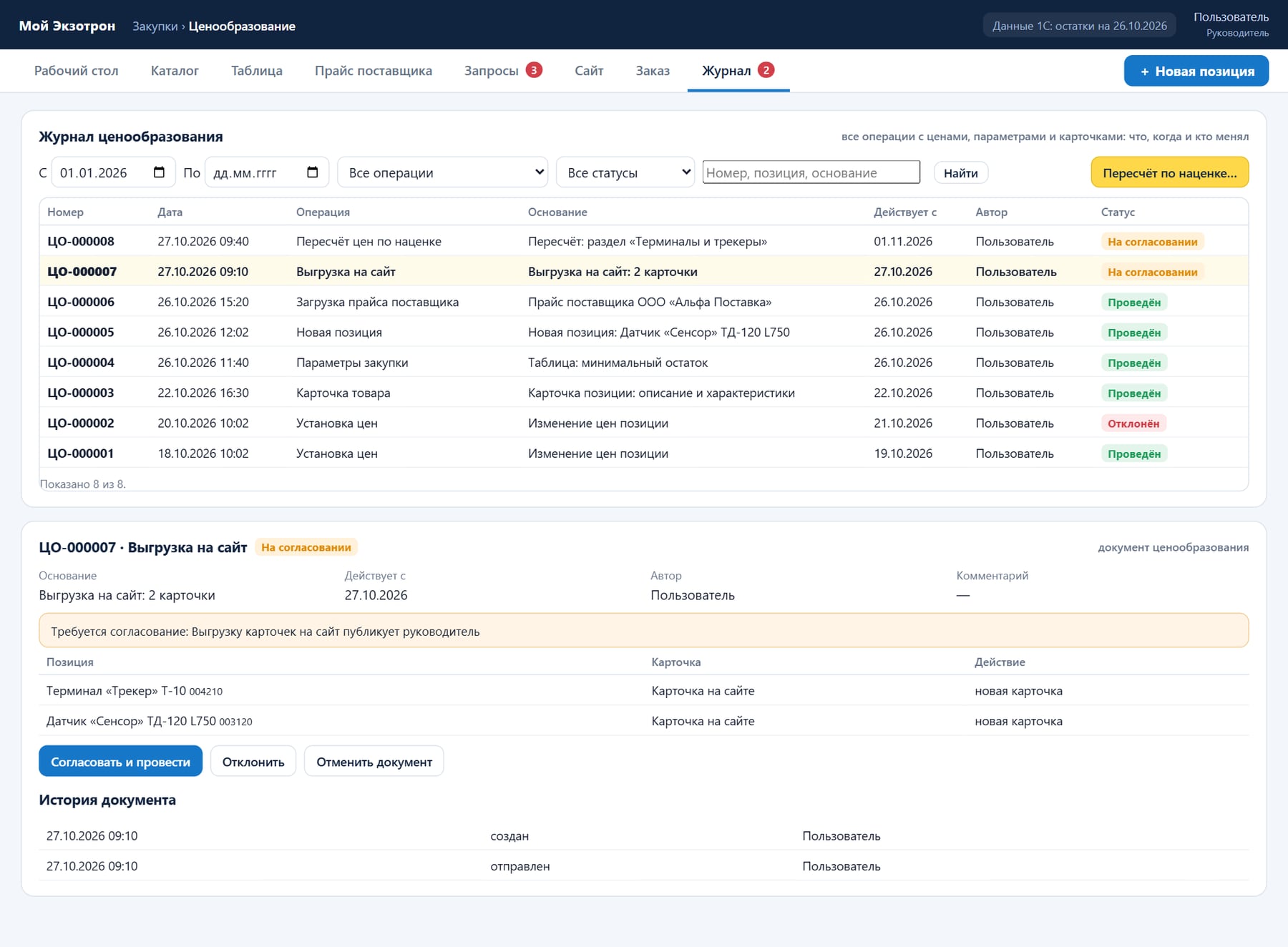This screenshot has height=947, width=1288.
Task: Click 'Отменить документ' button
Action: pos(374,761)
